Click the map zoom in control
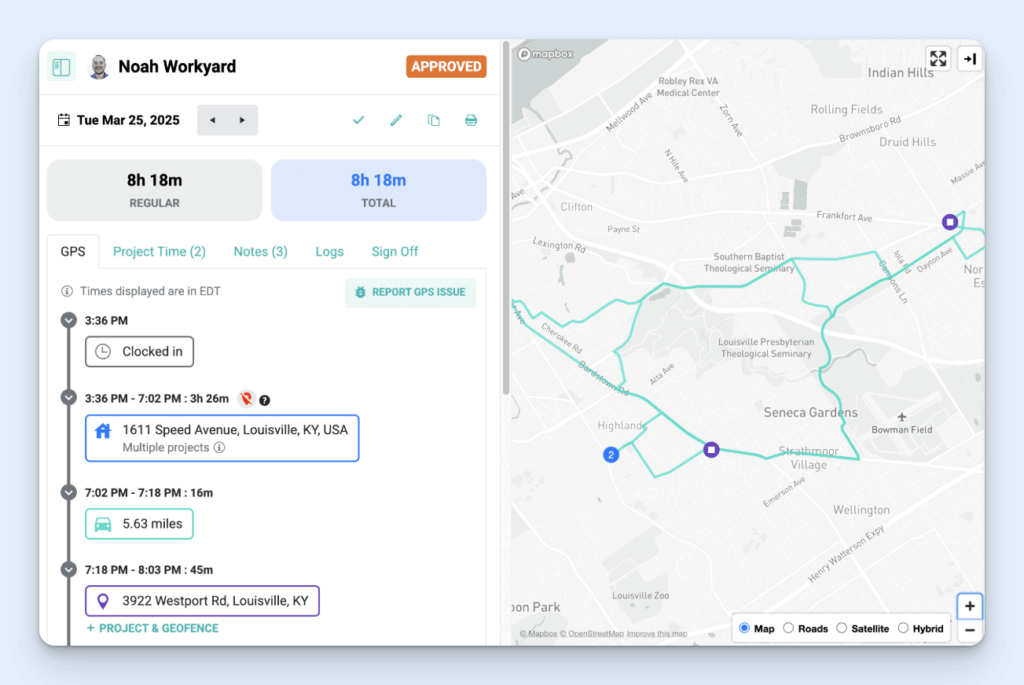This screenshot has width=1024, height=685. click(x=969, y=606)
